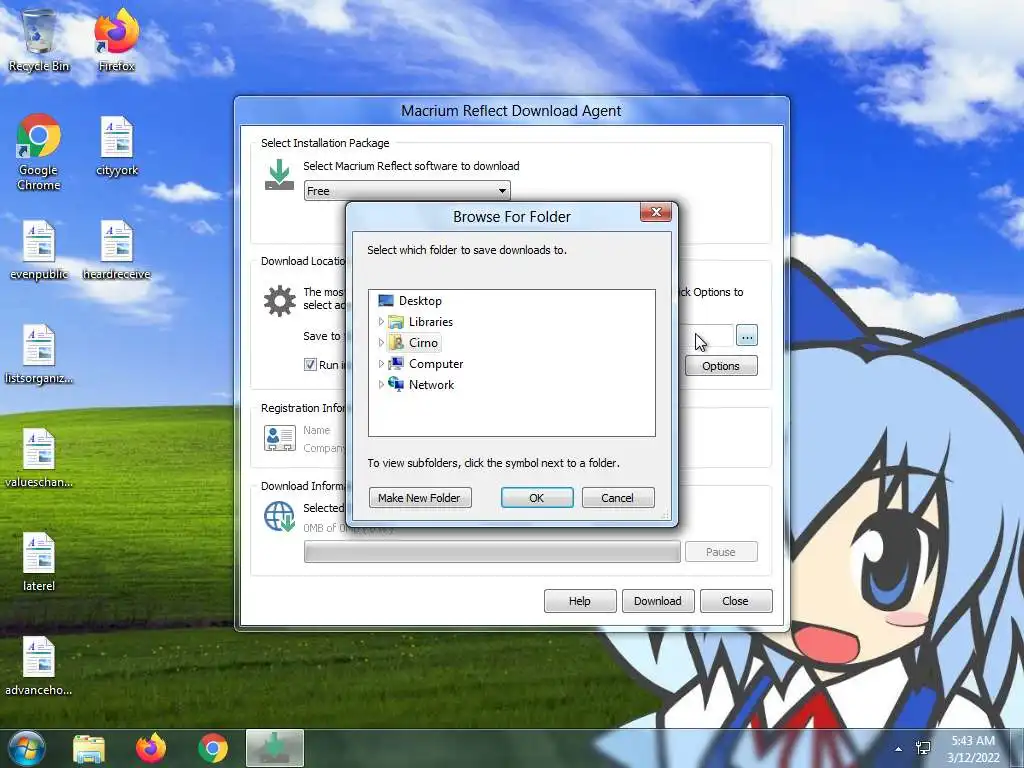Expand the Libraries tree node
The height and width of the screenshot is (768, 1024).
pos(381,321)
